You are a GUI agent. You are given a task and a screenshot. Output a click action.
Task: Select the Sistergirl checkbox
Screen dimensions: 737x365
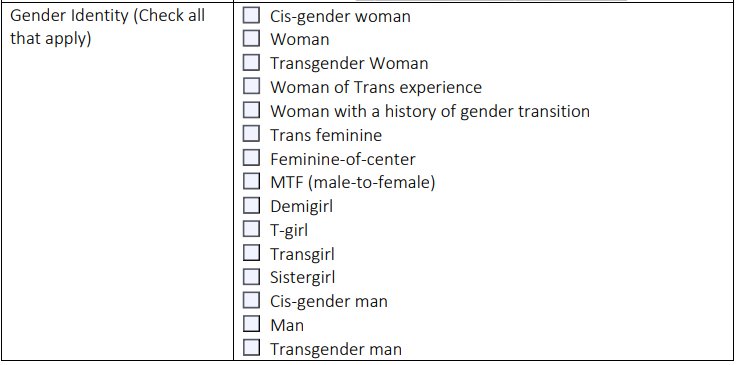click(251, 277)
